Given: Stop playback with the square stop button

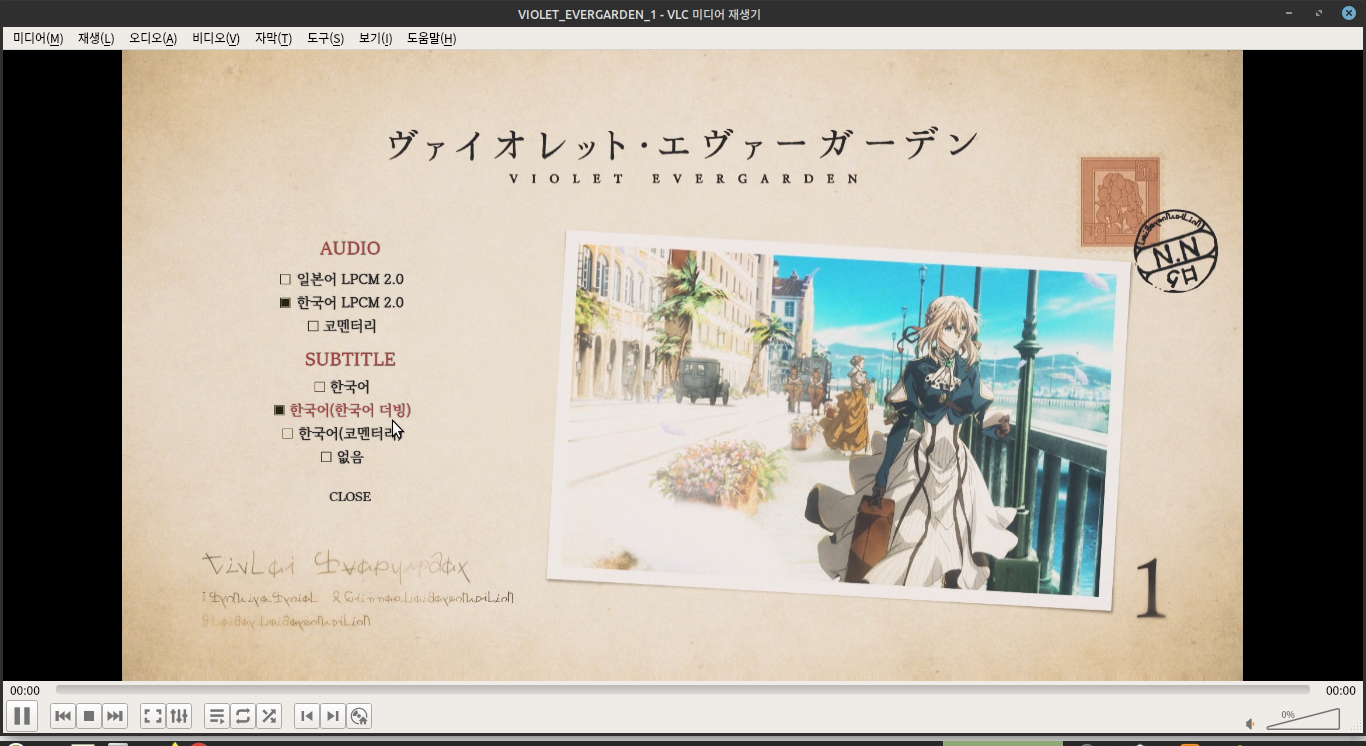Looking at the screenshot, I should 89,716.
